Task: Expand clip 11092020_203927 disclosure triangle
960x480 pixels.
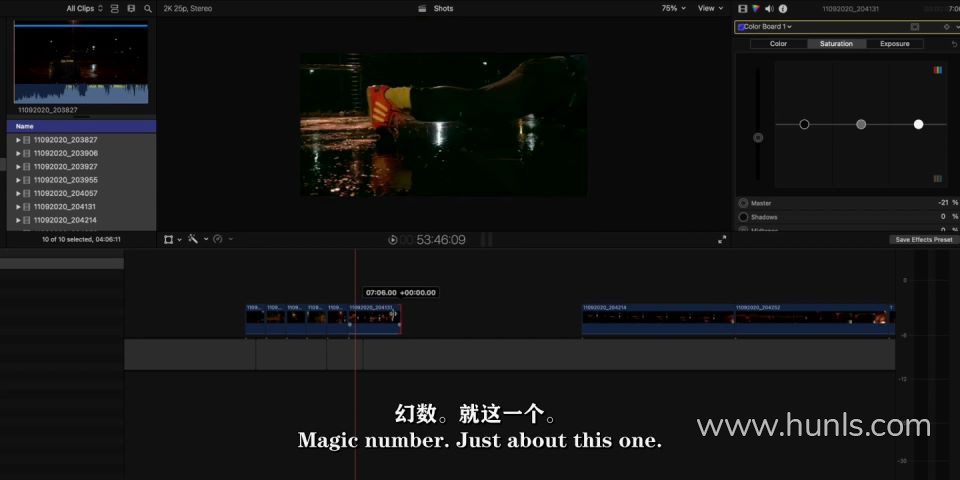Action: (18, 167)
